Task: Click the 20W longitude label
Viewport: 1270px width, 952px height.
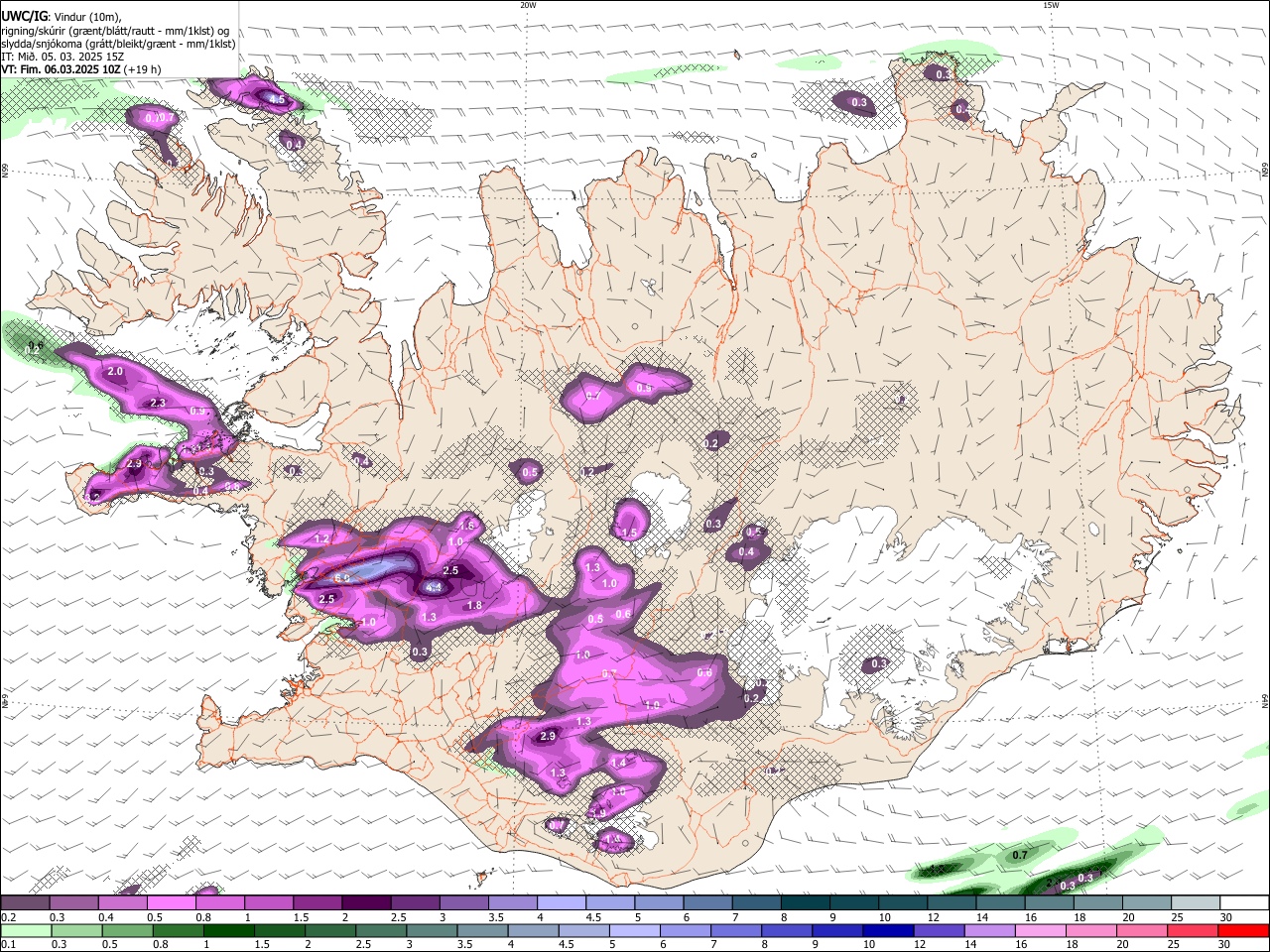Action: point(528,5)
